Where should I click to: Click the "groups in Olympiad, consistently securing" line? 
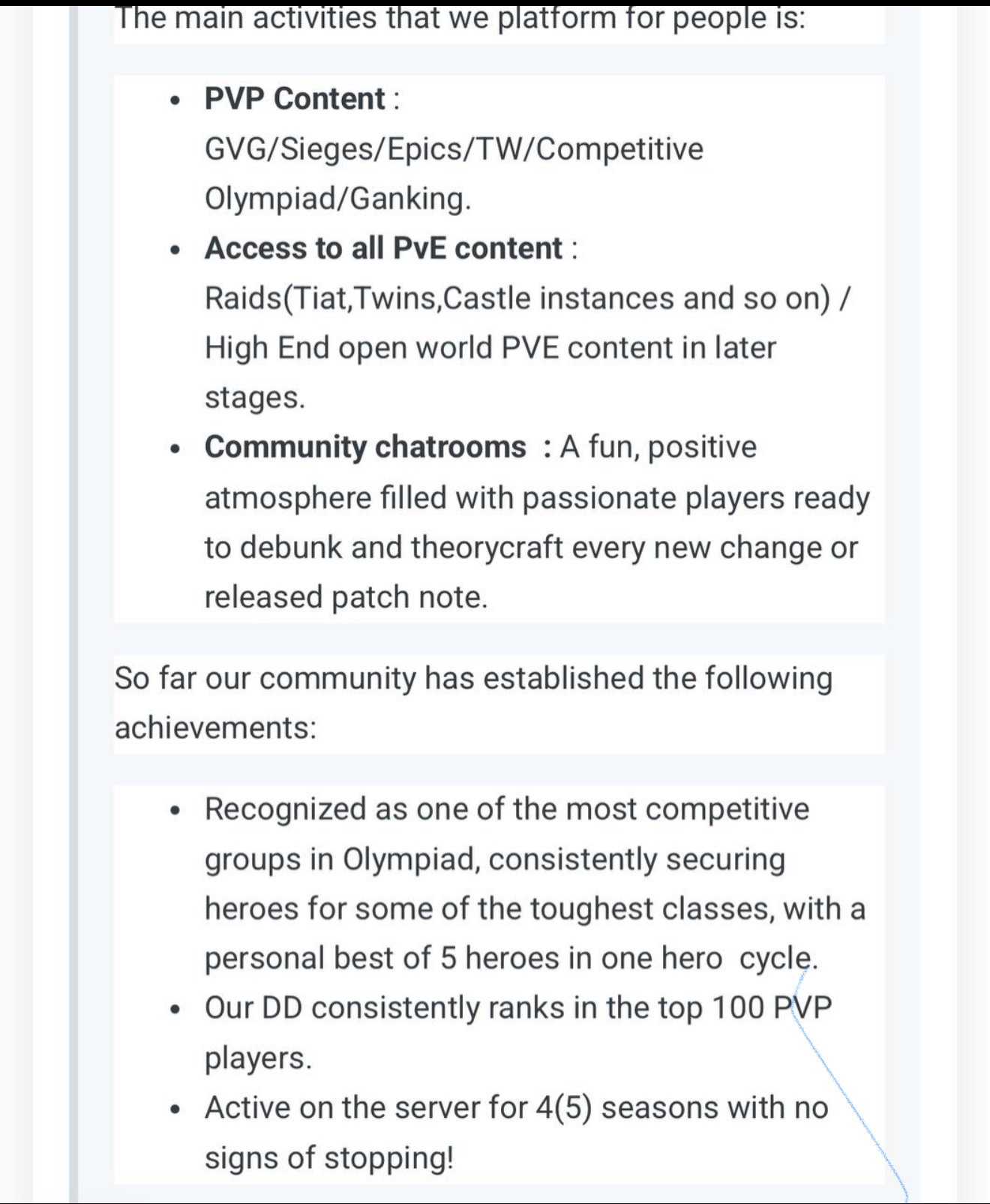[495, 860]
